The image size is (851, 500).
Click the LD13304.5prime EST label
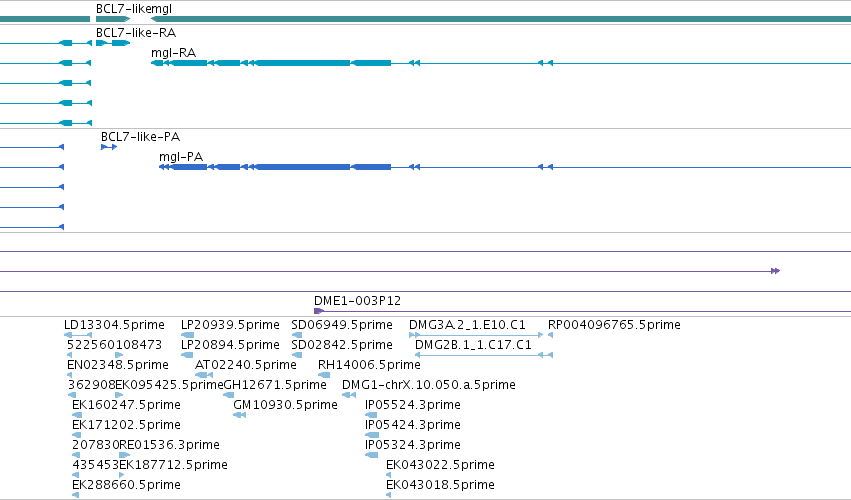click(x=114, y=325)
